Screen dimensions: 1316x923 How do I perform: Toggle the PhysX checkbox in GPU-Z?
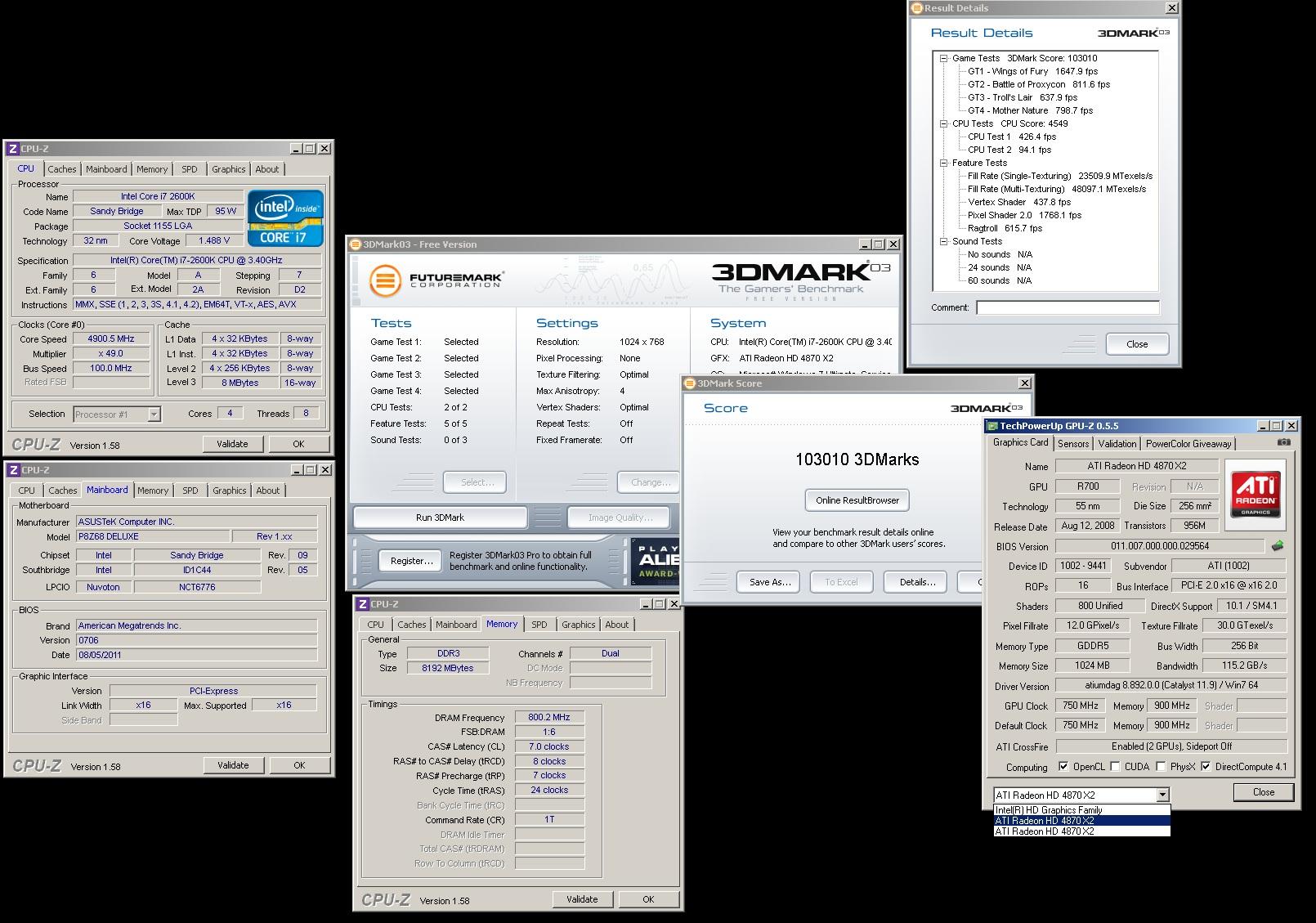[x=1160, y=767]
